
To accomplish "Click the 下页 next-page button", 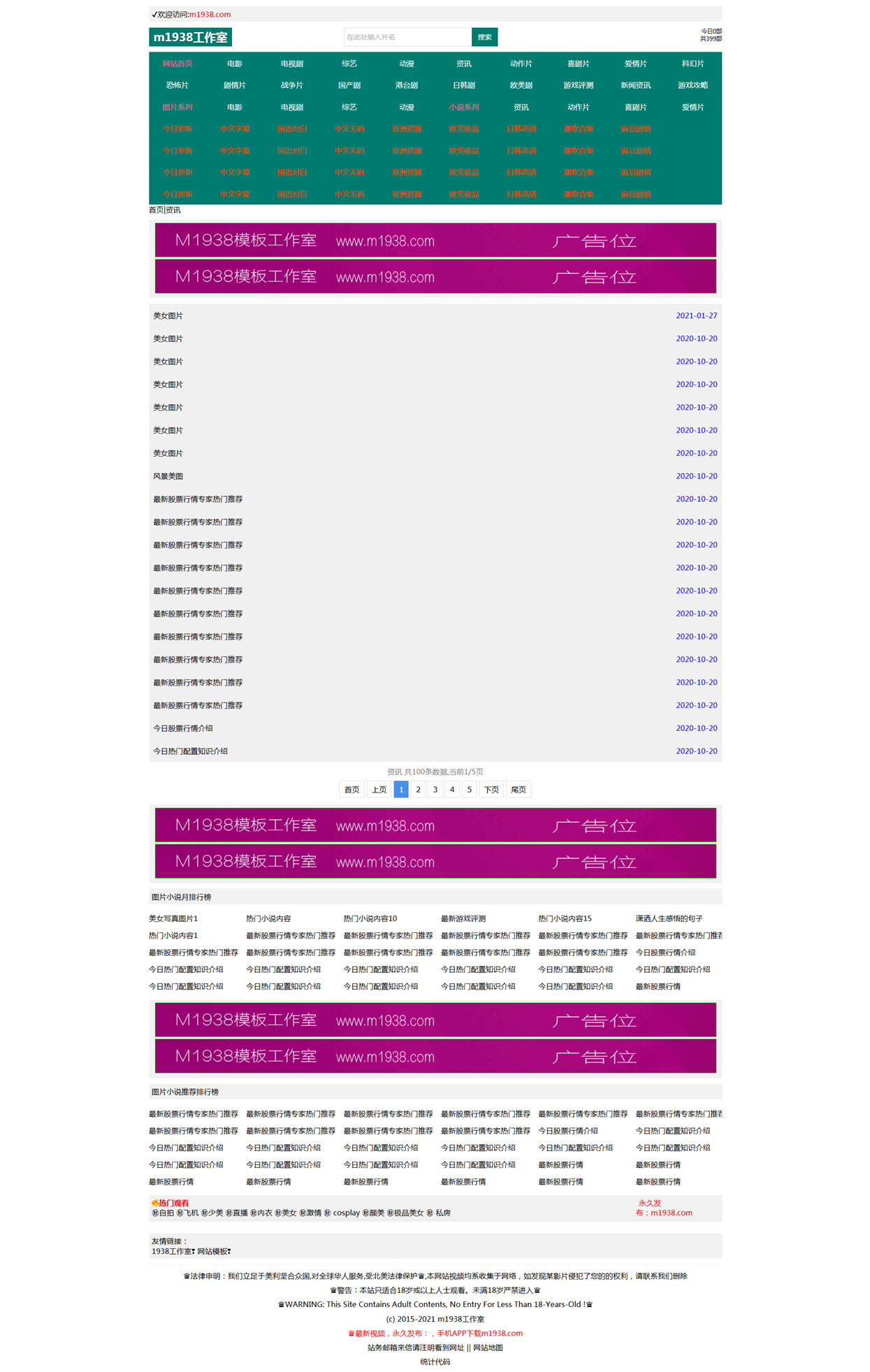I will [x=492, y=789].
